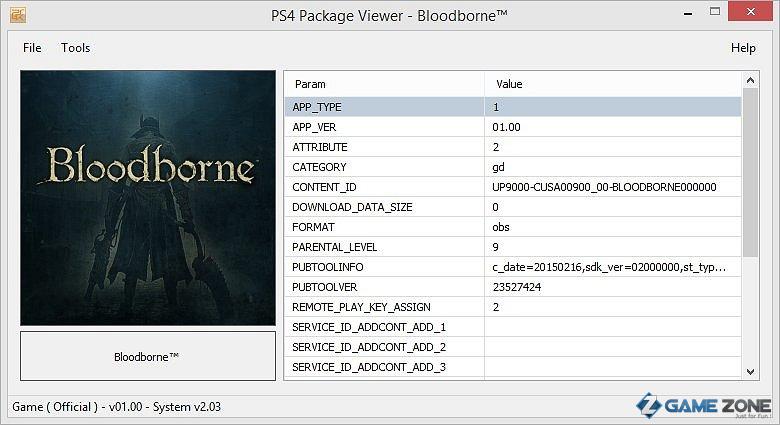The height and width of the screenshot is (425, 780).
Task: Open the Tools menu
Action: pyautogui.click(x=76, y=48)
